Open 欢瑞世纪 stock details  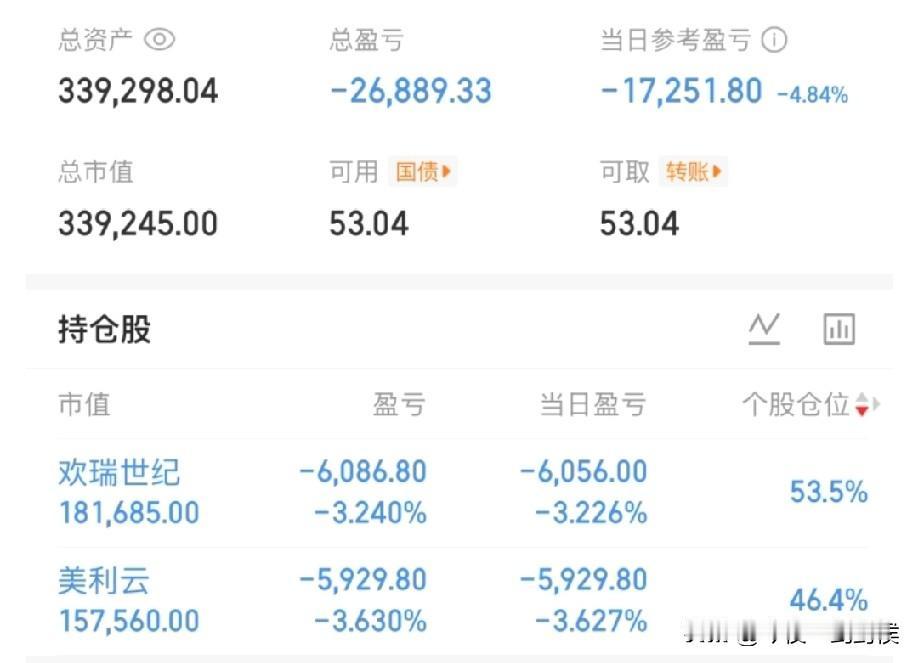[117, 474]
